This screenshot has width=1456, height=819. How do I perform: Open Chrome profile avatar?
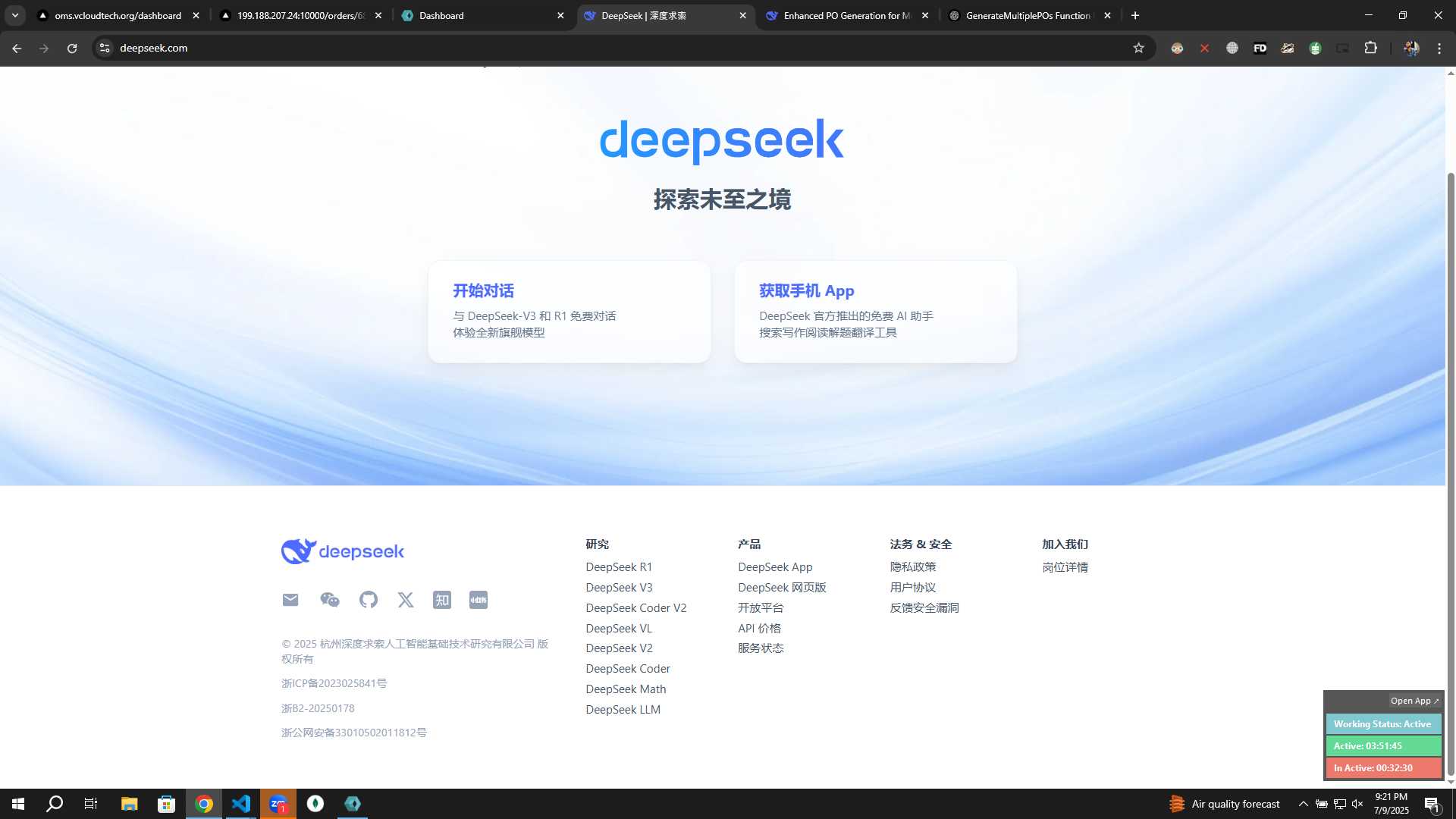pos(1411,48)
